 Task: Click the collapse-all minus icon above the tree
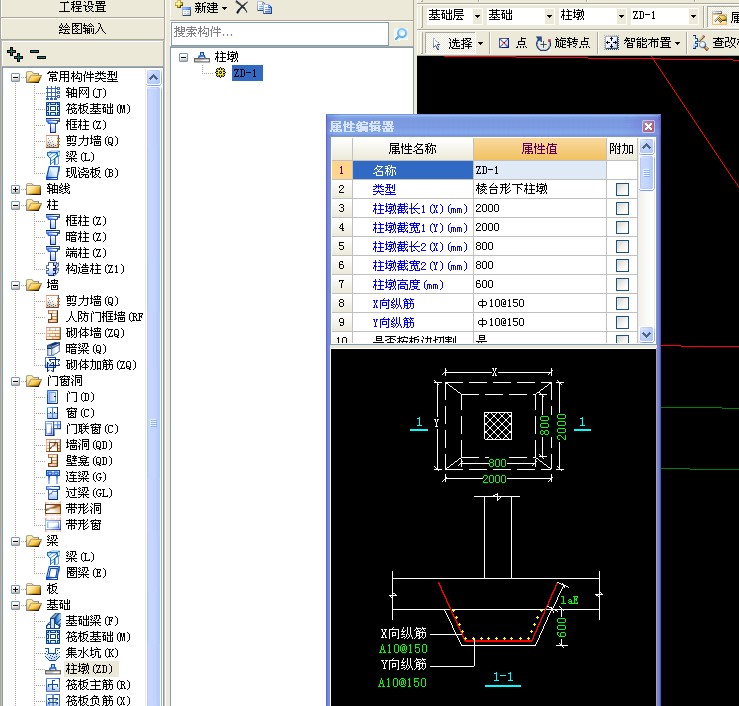pyautogui.click(x=38, y=54)
